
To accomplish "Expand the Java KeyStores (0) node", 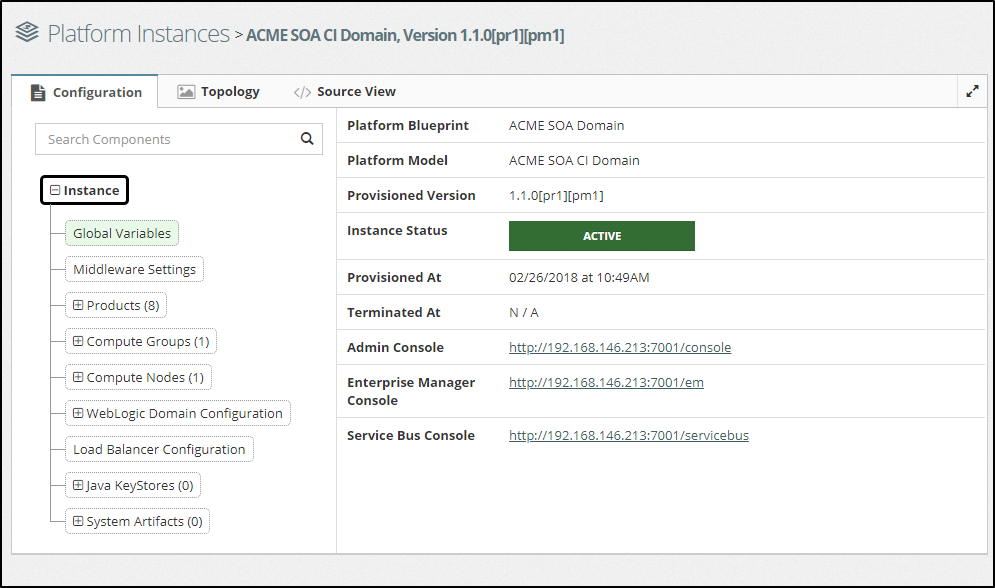I will (78, 485).
